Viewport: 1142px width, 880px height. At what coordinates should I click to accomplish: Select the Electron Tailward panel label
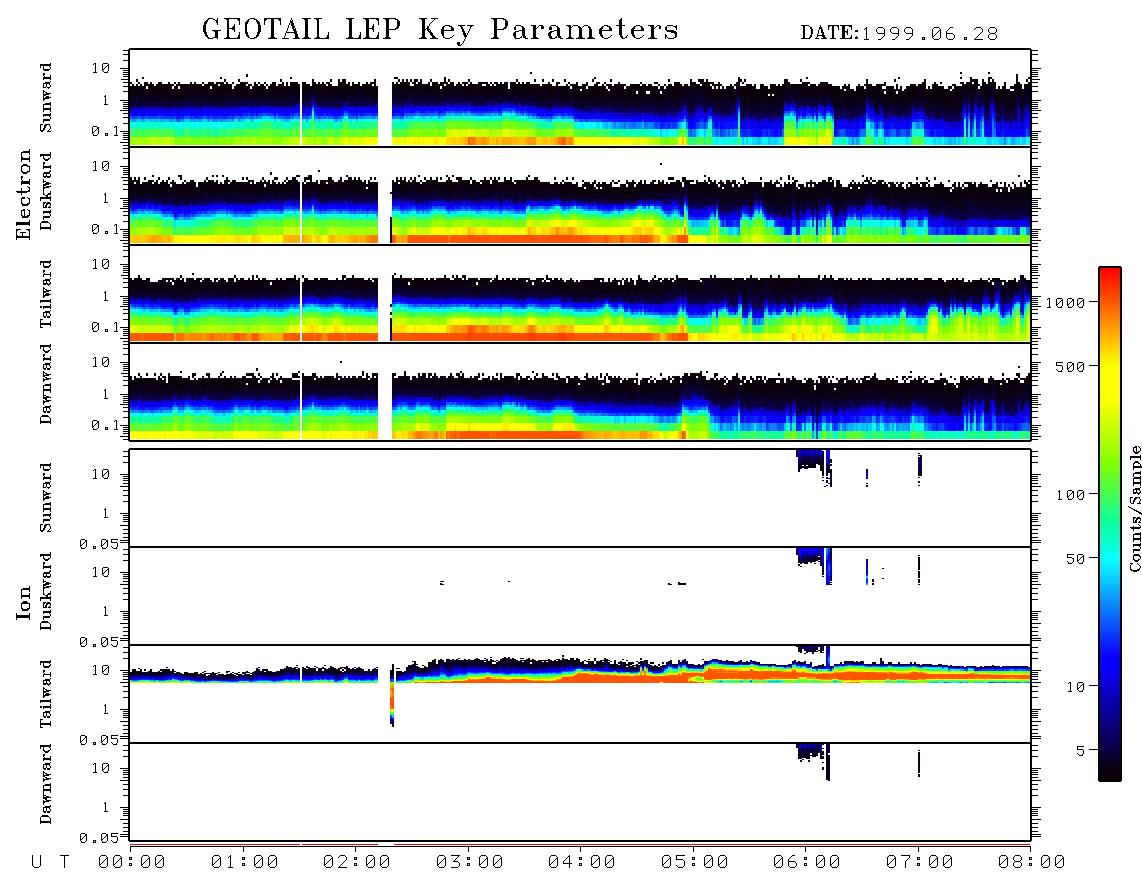pos(46,293)
